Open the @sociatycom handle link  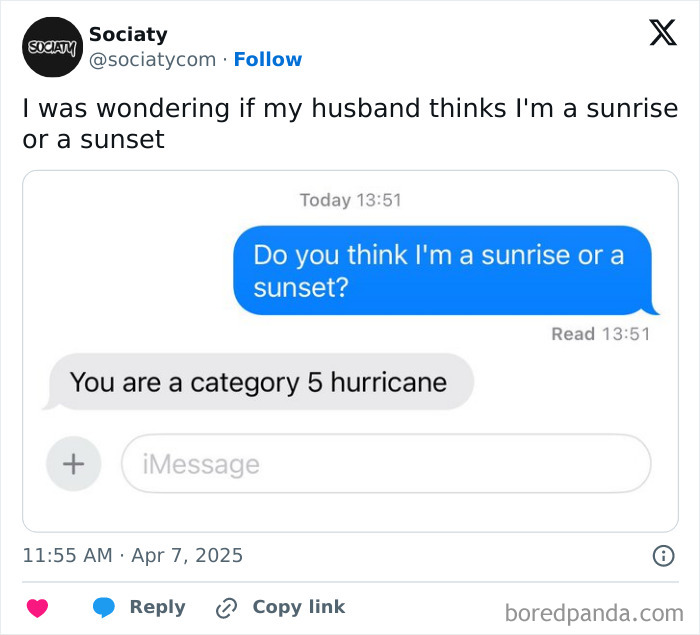(x=153, y=59)
